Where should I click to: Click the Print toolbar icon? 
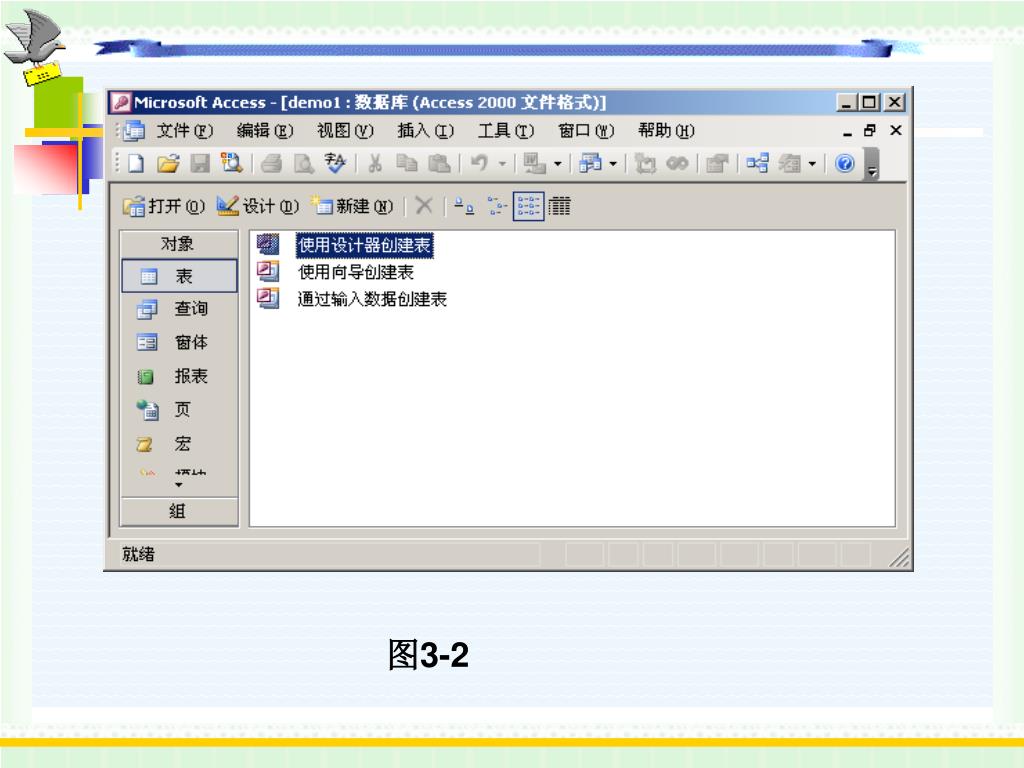pyautogui.click(x=271, y=163)
